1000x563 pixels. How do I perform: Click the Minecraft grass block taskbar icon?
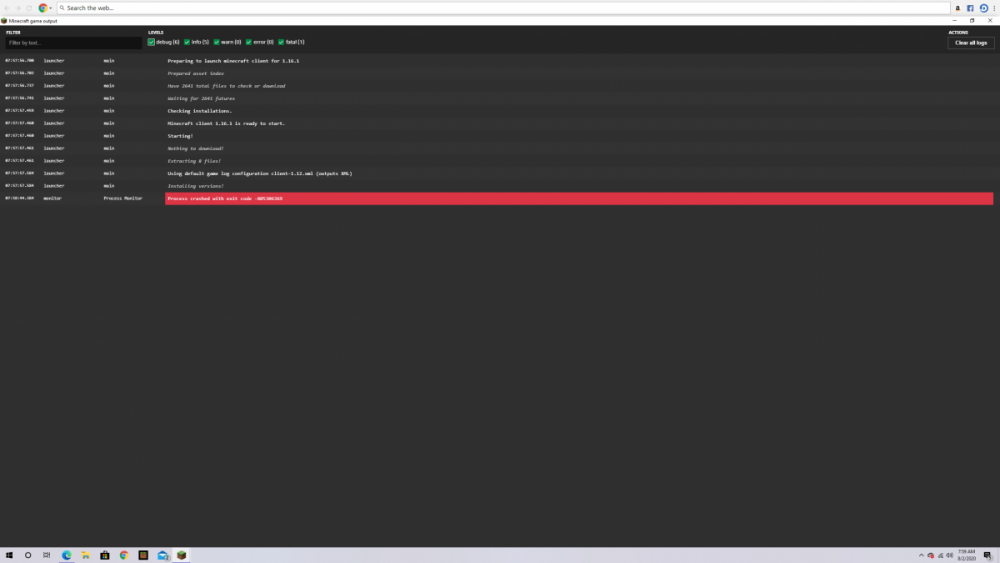pos(182,555)
